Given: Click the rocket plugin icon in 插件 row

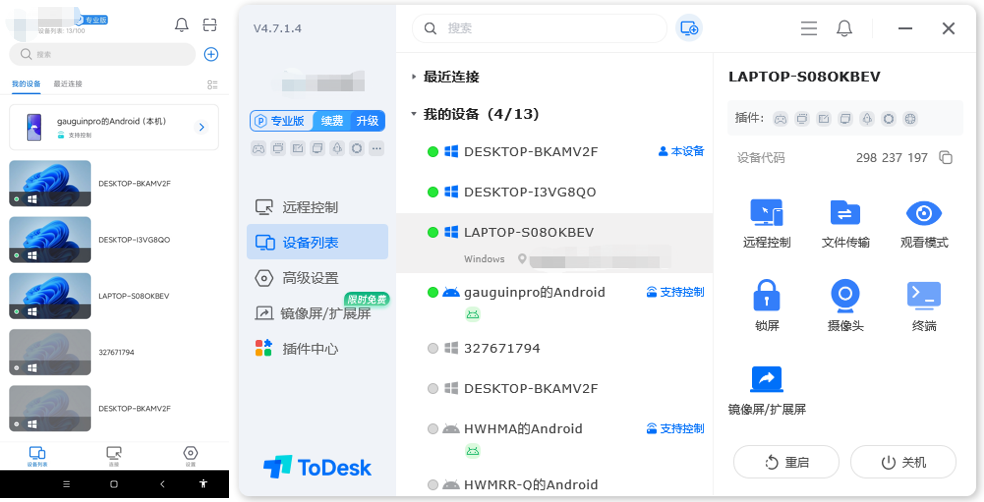Looking at the screenshot, I should tap(867, 119).
